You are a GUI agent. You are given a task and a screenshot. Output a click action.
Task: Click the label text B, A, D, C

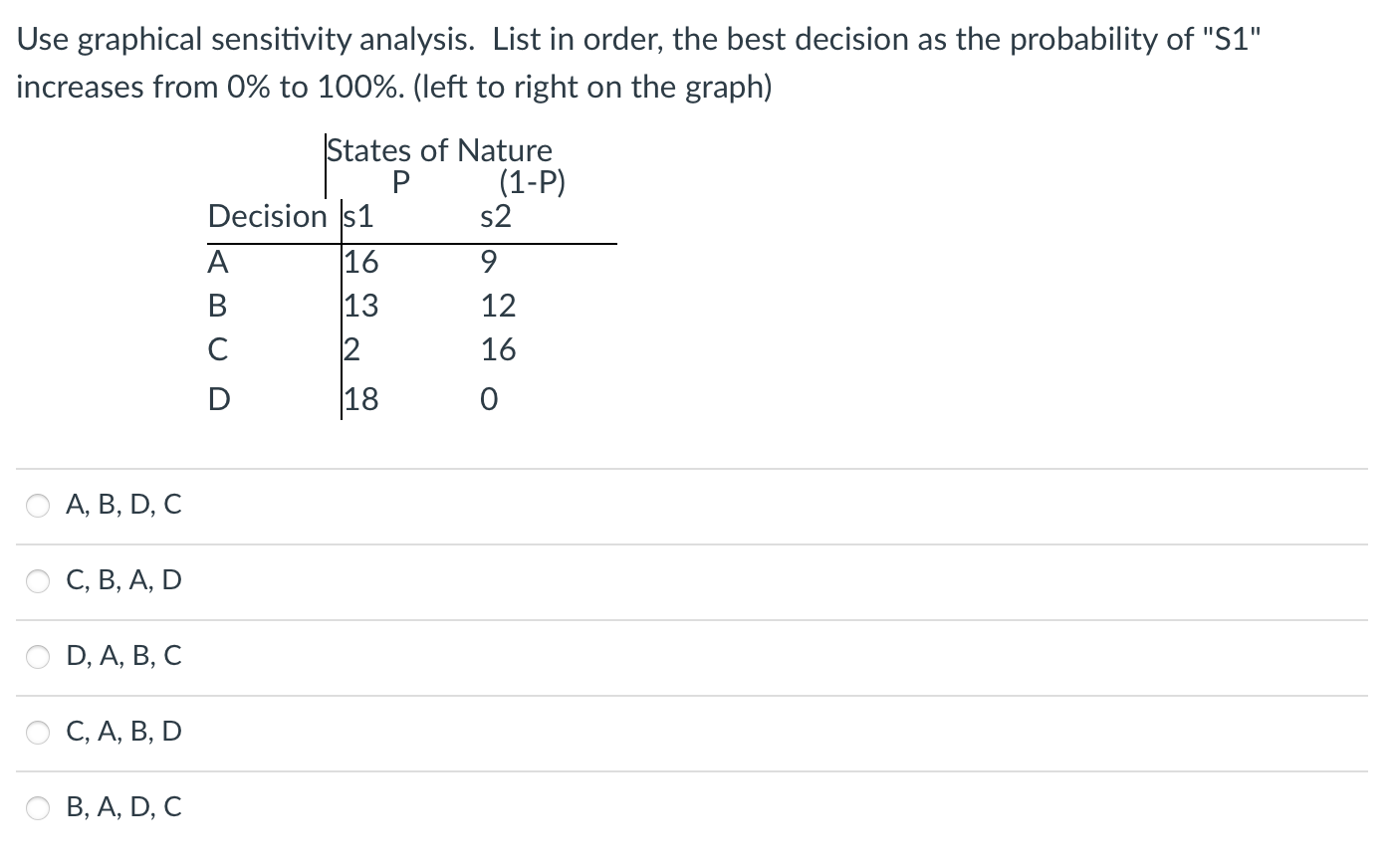[x=122, y=808]
